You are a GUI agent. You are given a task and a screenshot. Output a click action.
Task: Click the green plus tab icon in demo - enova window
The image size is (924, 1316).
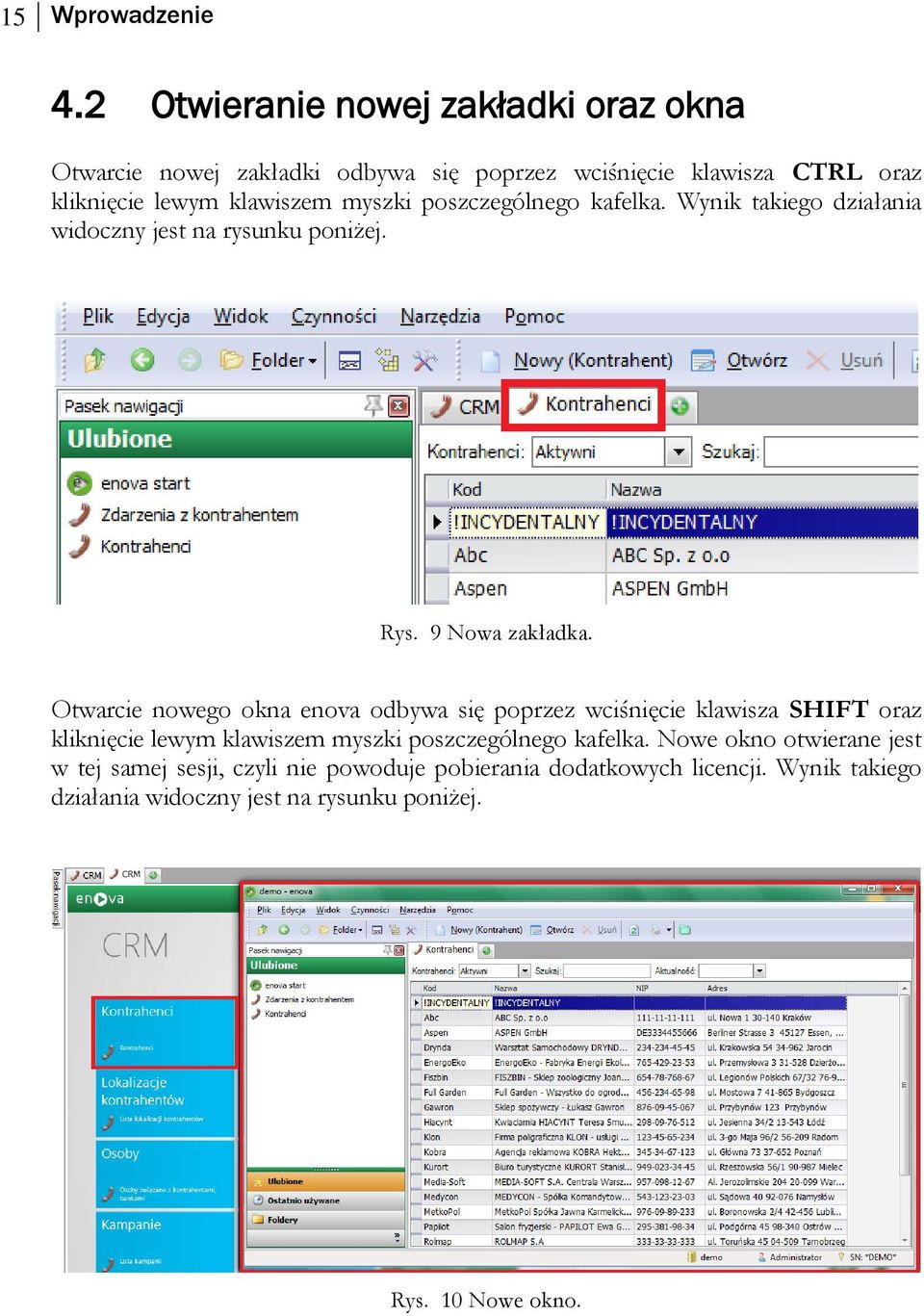click(487, 950)
